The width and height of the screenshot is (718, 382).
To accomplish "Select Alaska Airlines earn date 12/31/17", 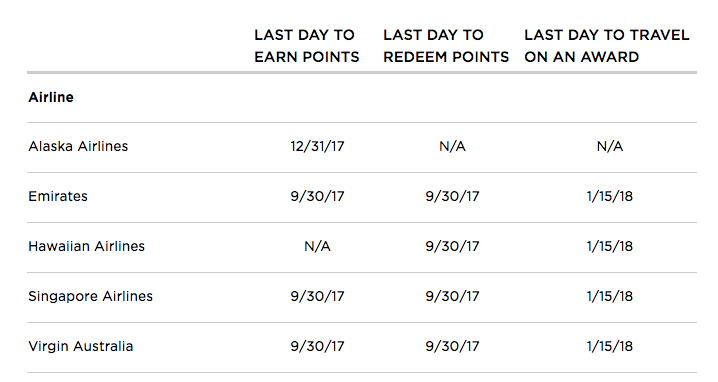I will pos(317,147).
